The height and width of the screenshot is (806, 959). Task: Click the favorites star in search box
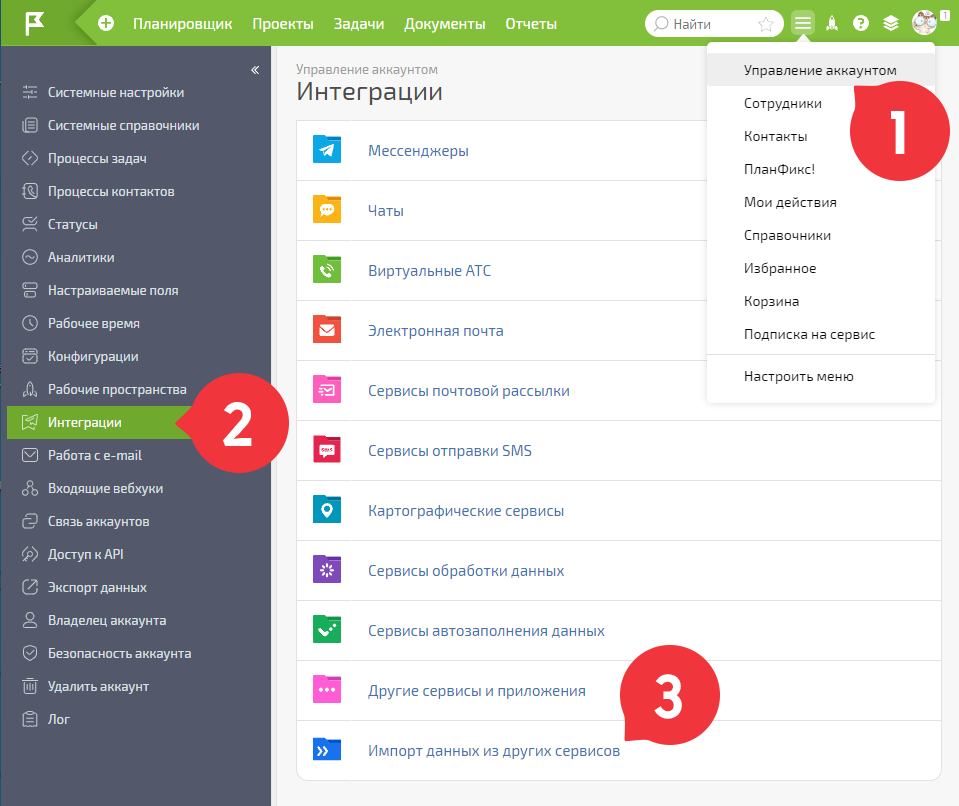coord(765,24)
